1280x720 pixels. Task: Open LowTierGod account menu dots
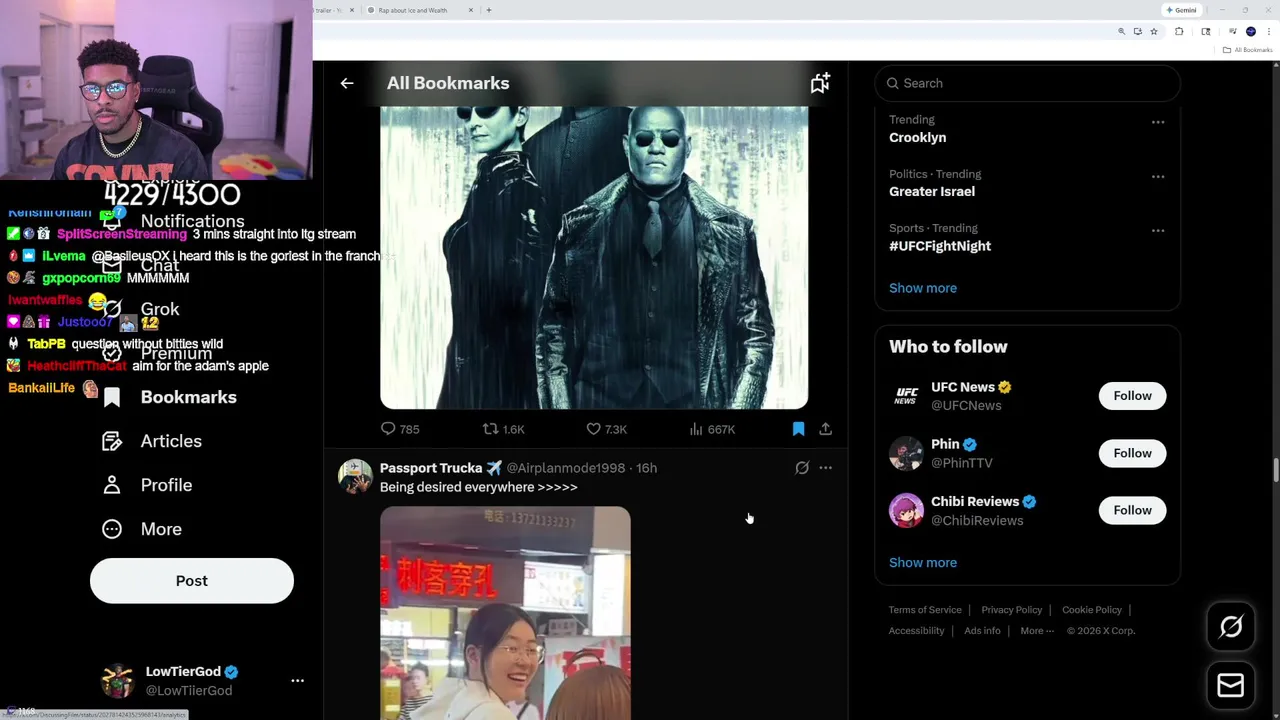click(x=297, y=680)
